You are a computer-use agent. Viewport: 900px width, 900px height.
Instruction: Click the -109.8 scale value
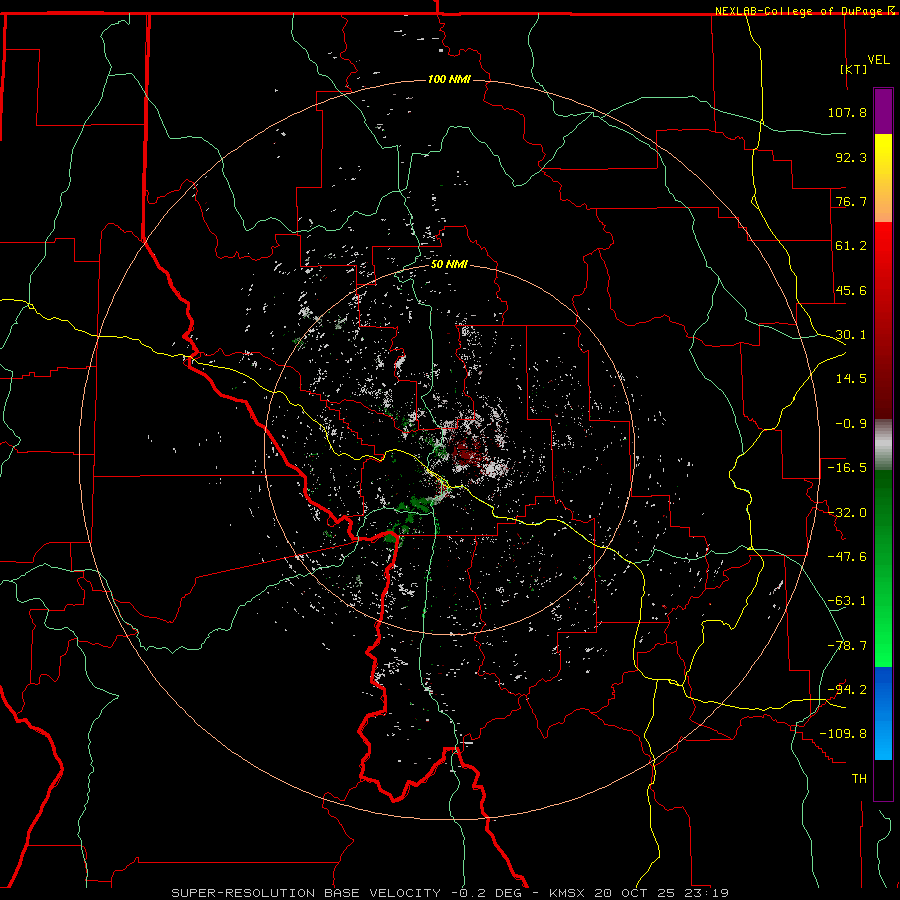tap(843, 734)
